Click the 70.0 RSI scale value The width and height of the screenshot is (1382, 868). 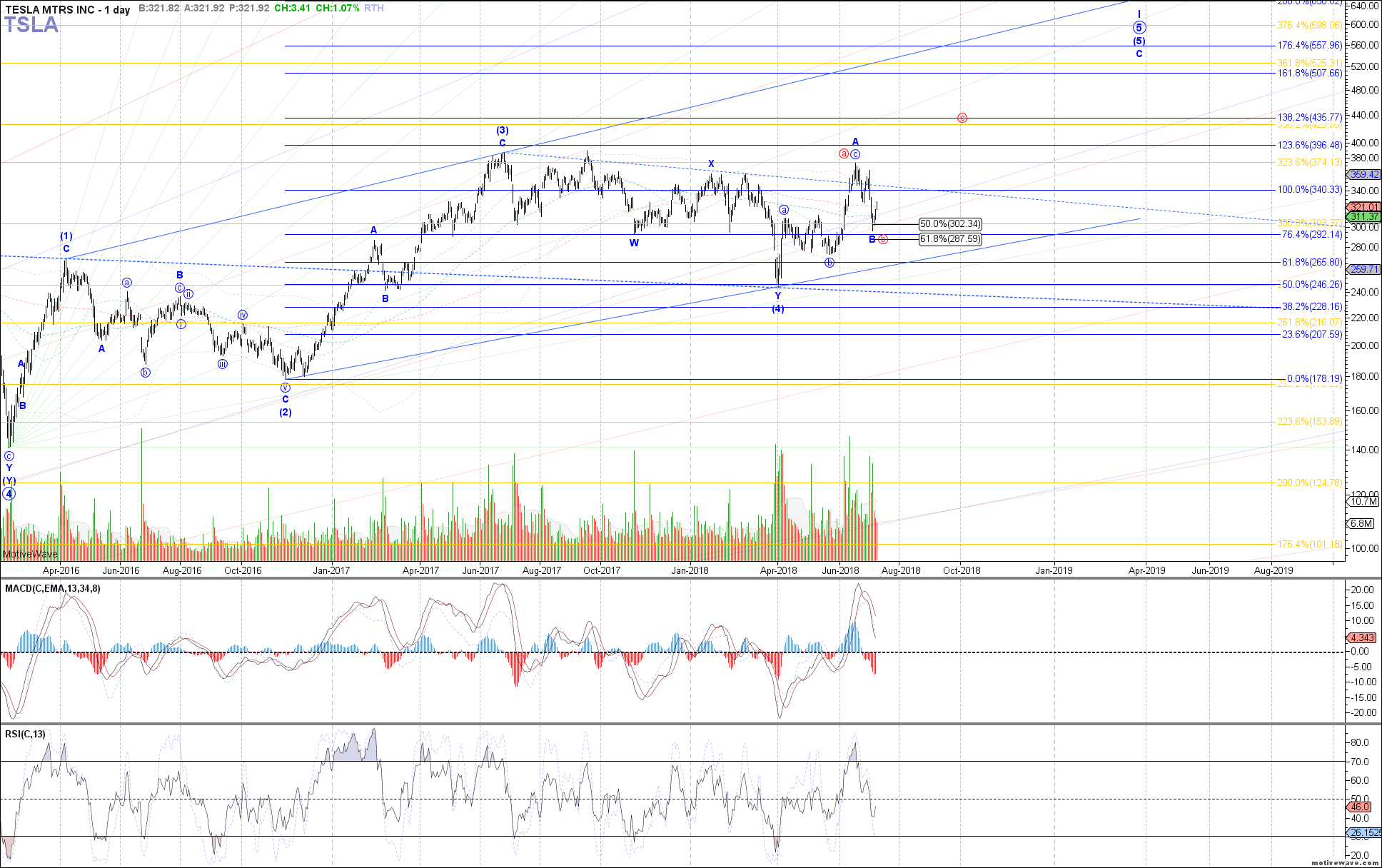[1359, 762]
